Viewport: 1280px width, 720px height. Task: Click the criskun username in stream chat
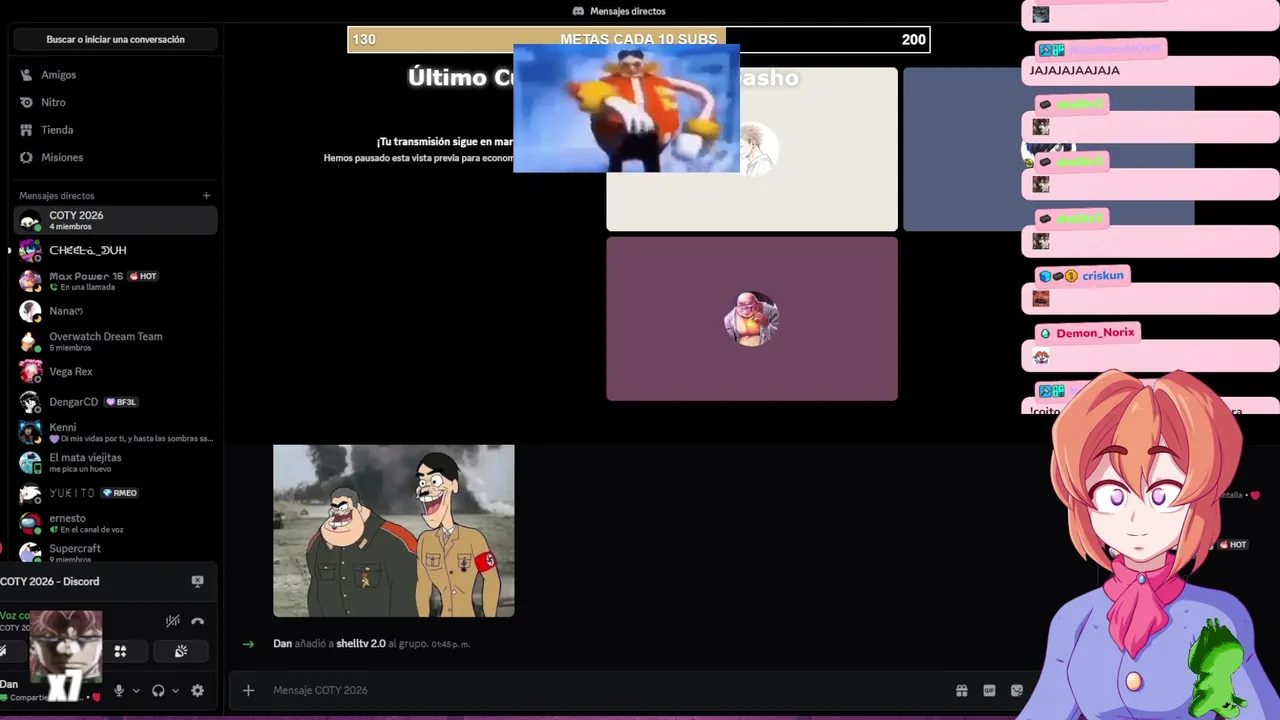1102,275
